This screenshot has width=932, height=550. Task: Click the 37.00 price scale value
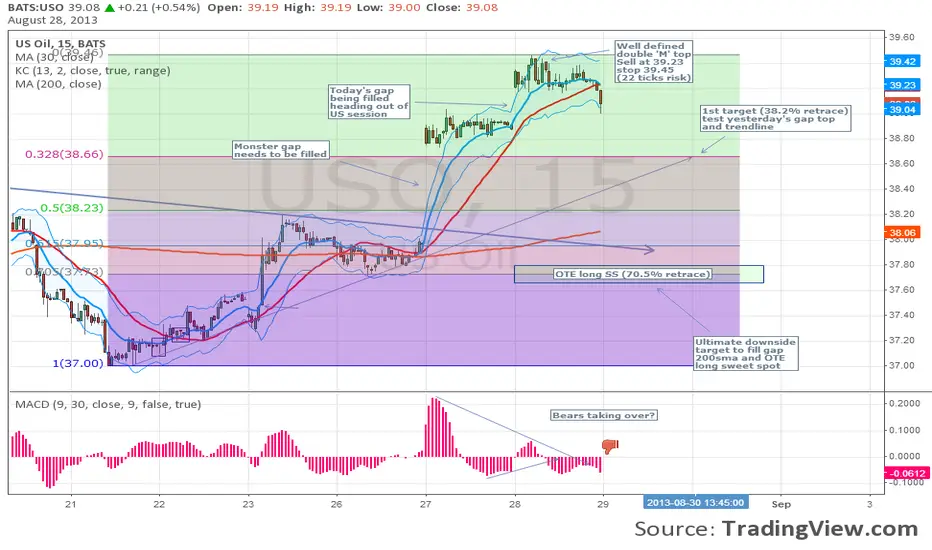pos(902,365)
